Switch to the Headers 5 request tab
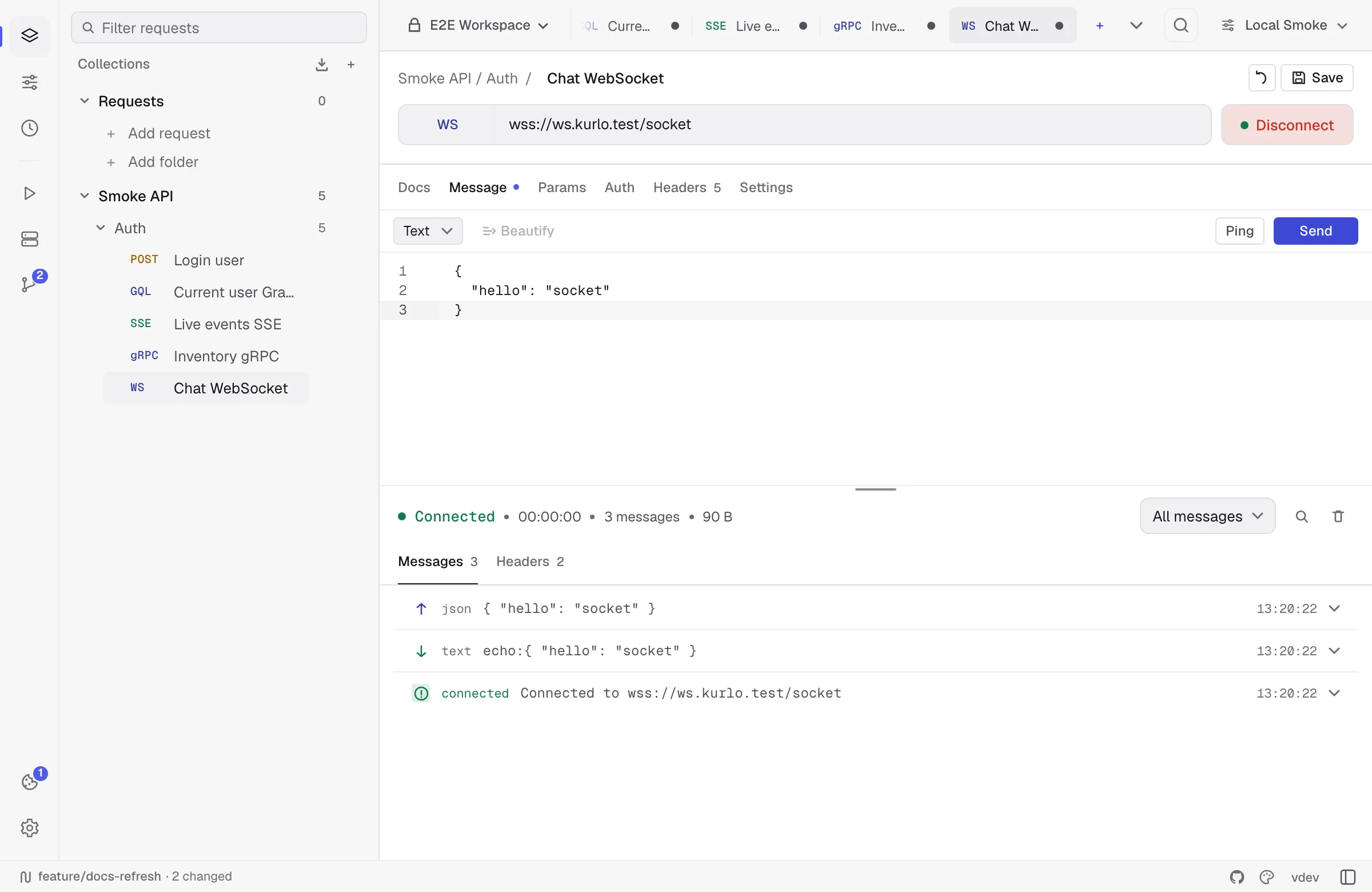Image resolution: width=1372 pixels, height=892 pixels. (687, 188)
